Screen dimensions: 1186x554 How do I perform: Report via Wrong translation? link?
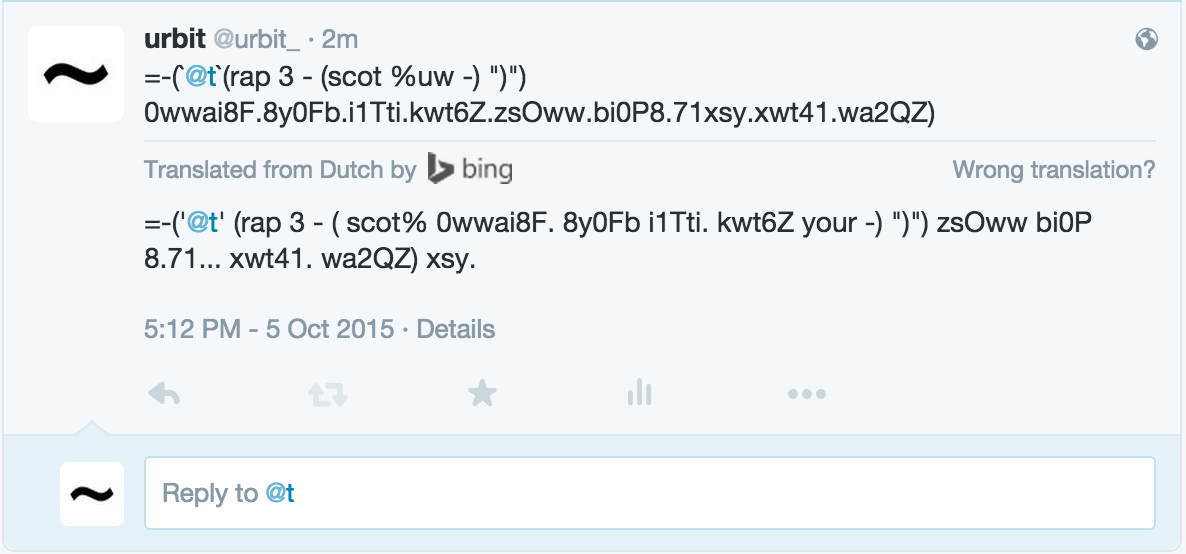[x=1054, y=170]
